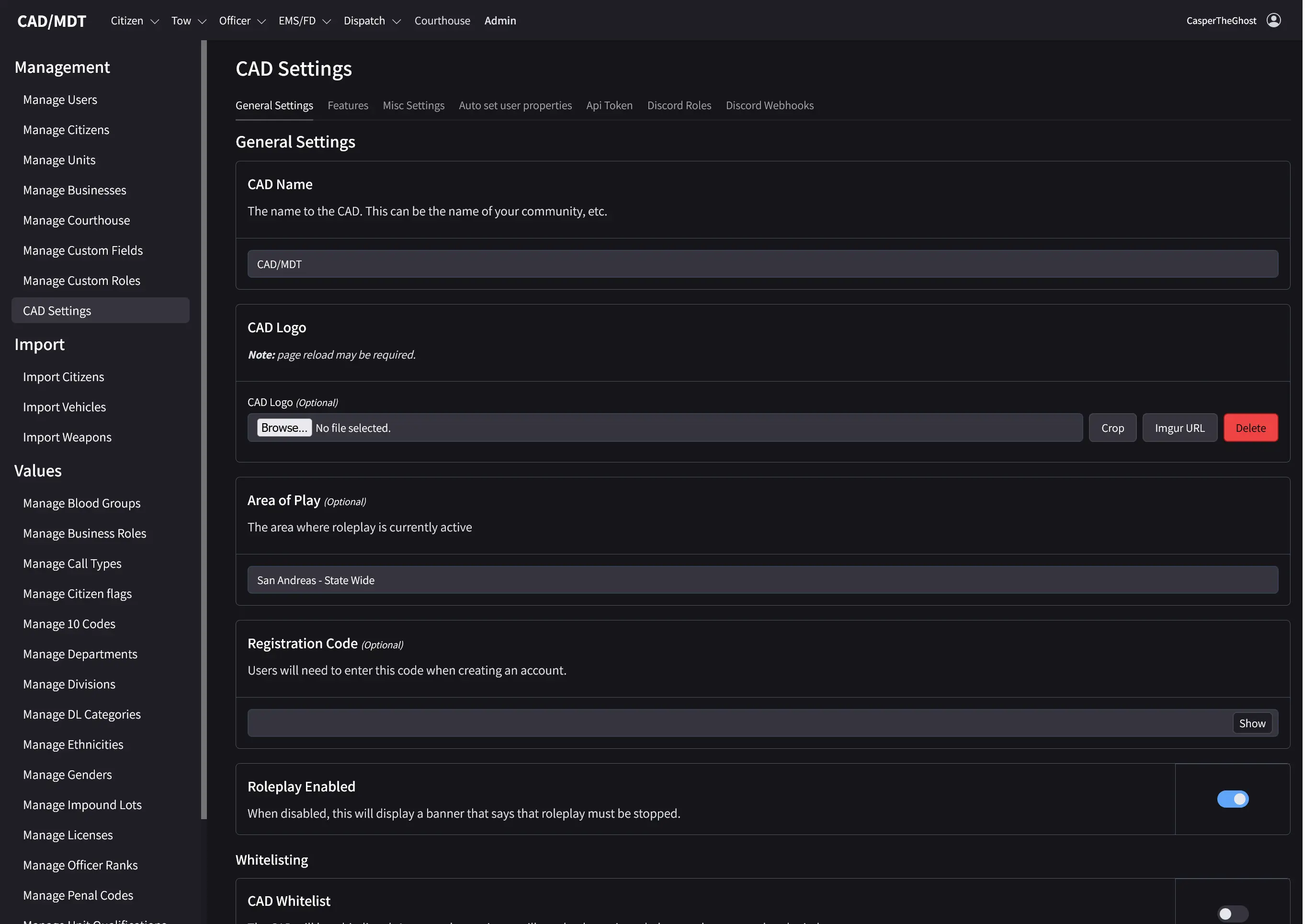Open the Discord Webhooks tab
The height and width of the screenshot is (924, 1315).
click(x=770, y=105)
